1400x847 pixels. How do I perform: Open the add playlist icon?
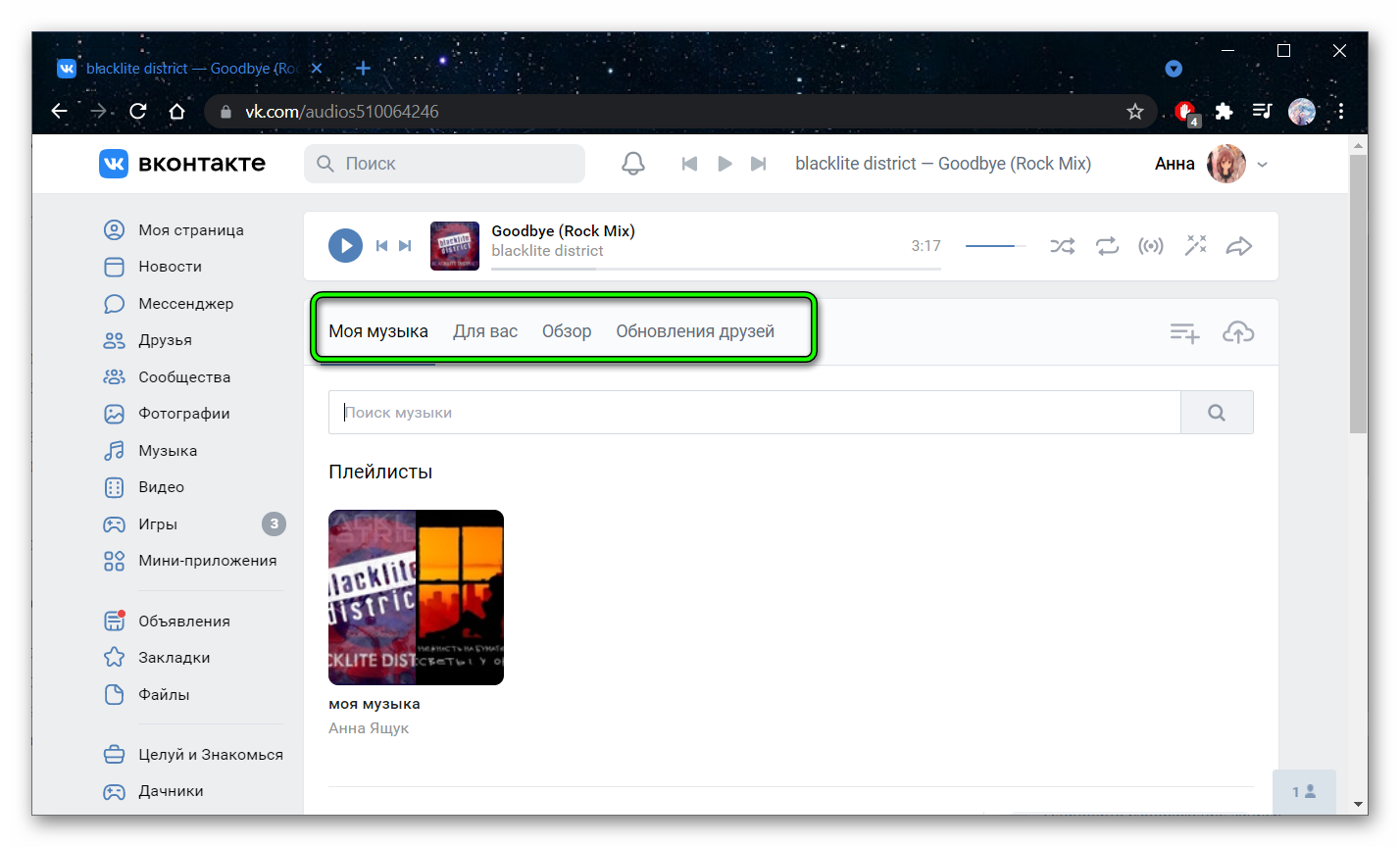(1184, 333)
